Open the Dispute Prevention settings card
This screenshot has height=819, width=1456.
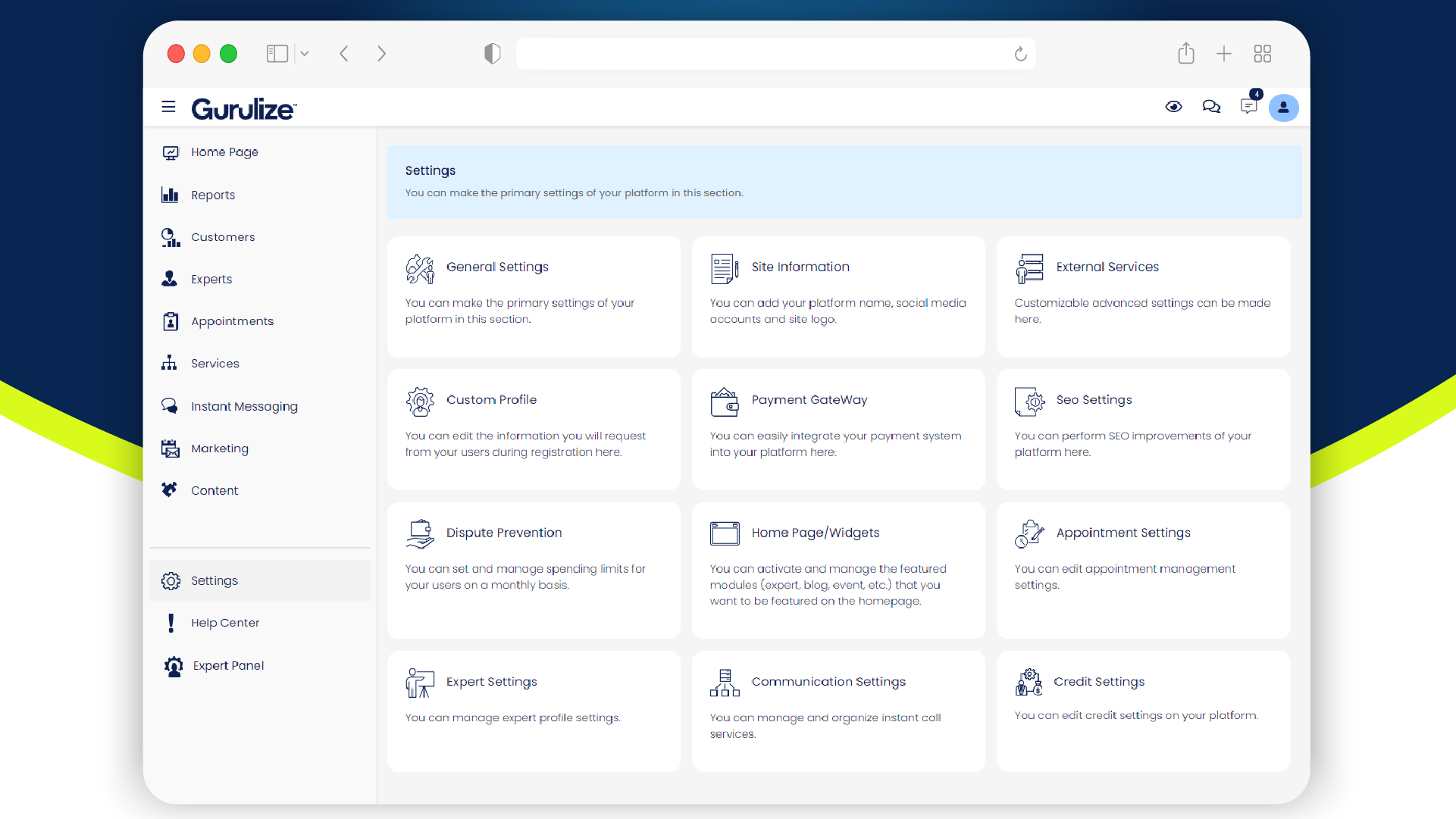534,570
